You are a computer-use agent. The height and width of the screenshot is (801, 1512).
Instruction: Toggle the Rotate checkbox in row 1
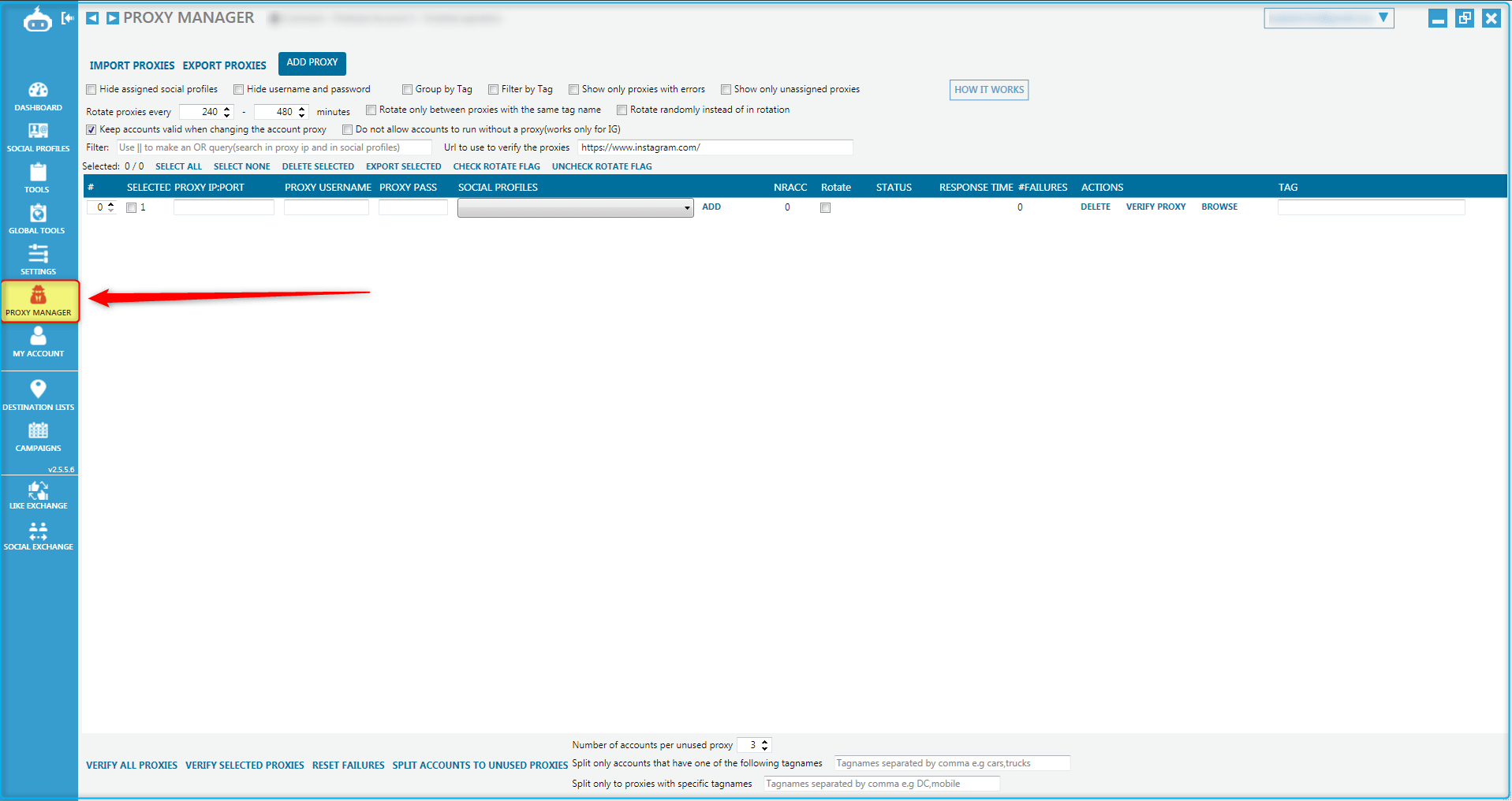tap(825, 208)
